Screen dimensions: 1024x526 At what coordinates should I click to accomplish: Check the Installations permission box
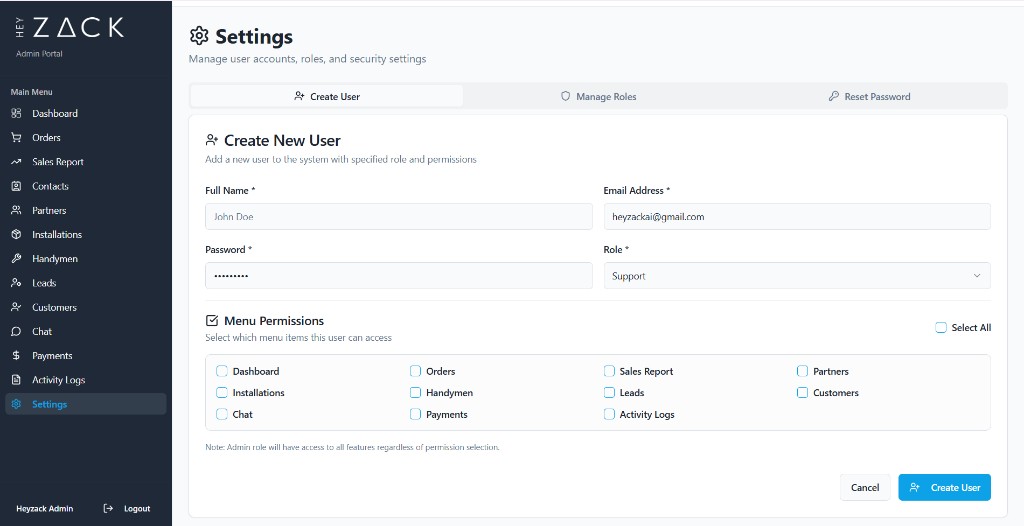[221, 393]
